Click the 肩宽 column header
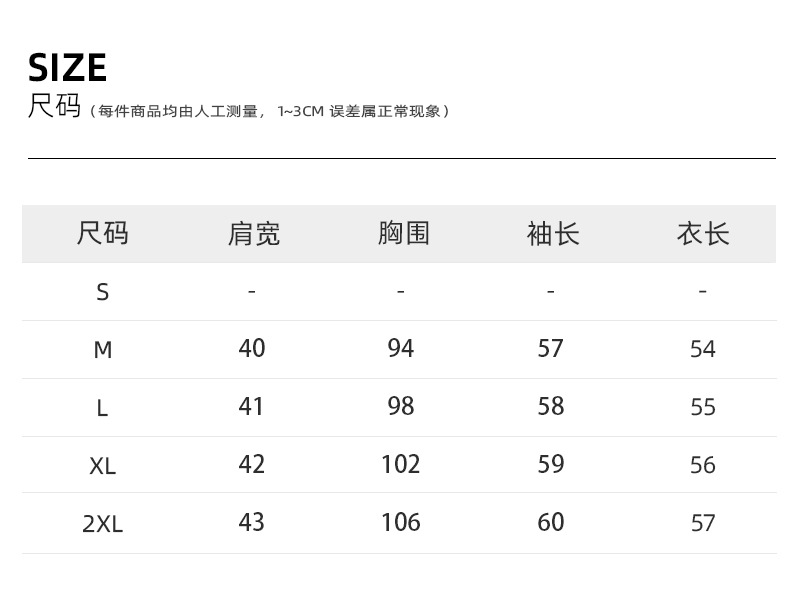 tap(253, 234)
